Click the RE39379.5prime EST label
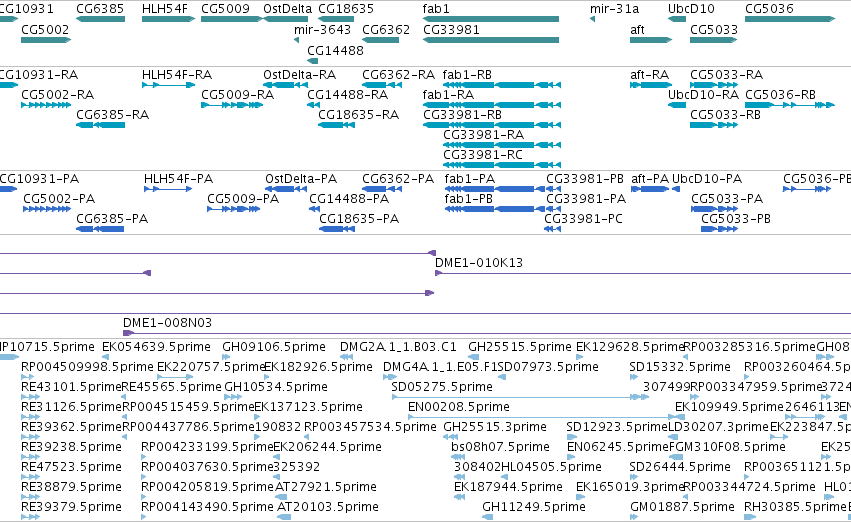Viewport: 851px width, 522px height. pos(71,507)
